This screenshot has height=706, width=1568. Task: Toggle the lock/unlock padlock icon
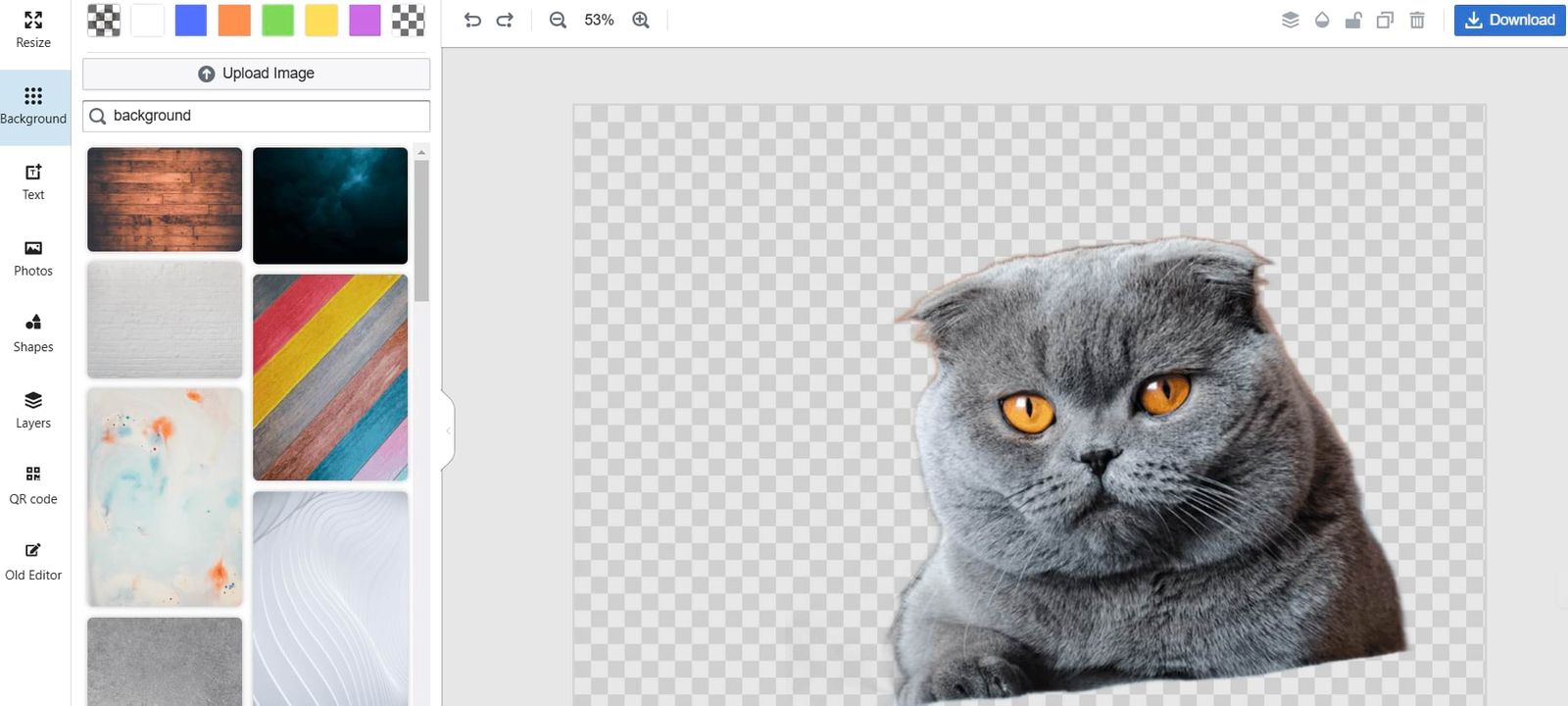(x=1353, y=20)
